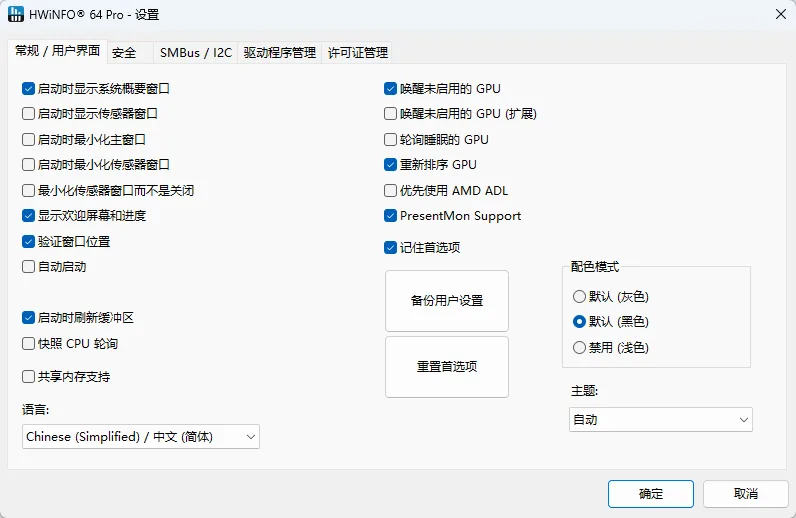Enable 优先使用 AMD ADL

click(390, 190)
